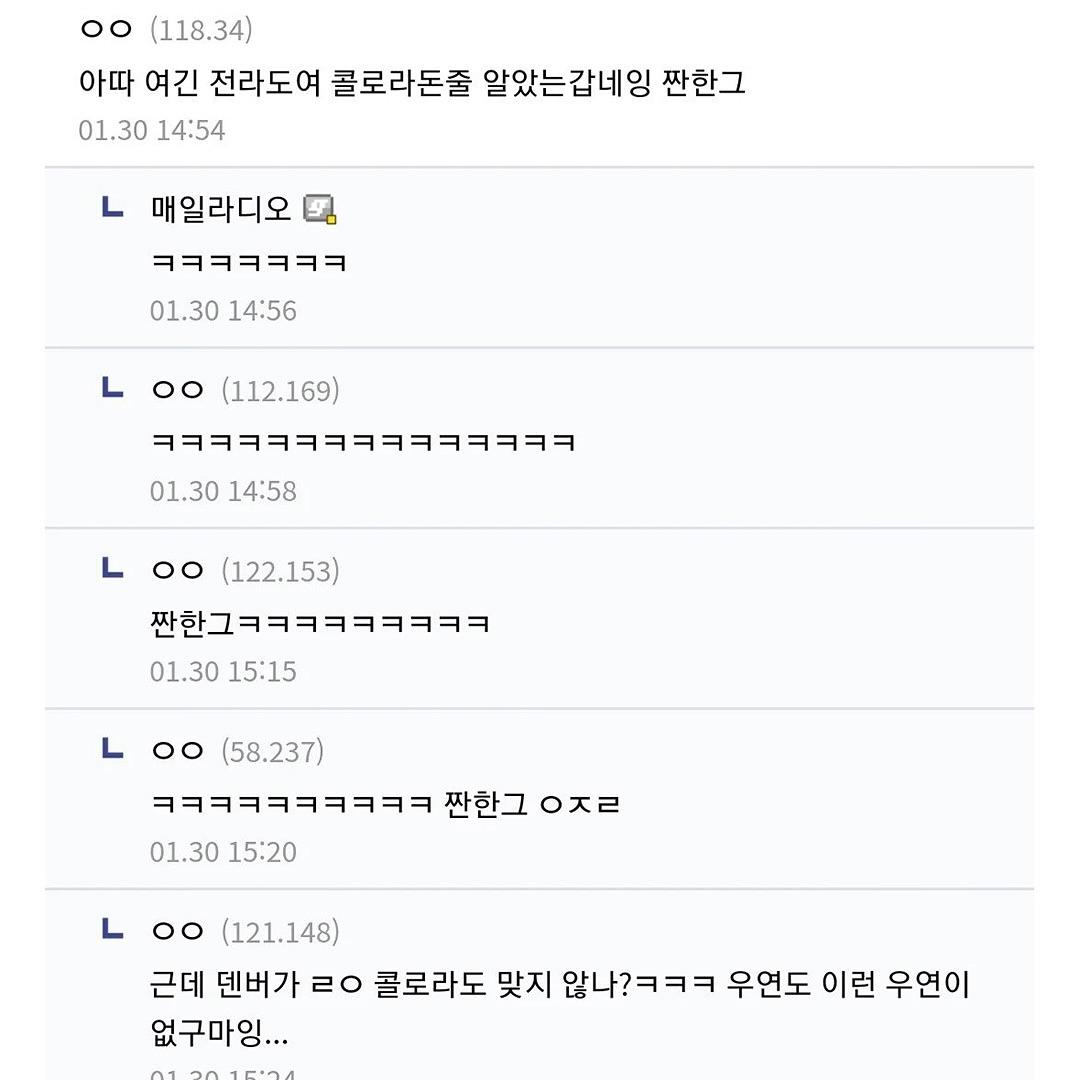Click the reply ending with 짠한그 ㅇㅈㄹ

(386, 804)
